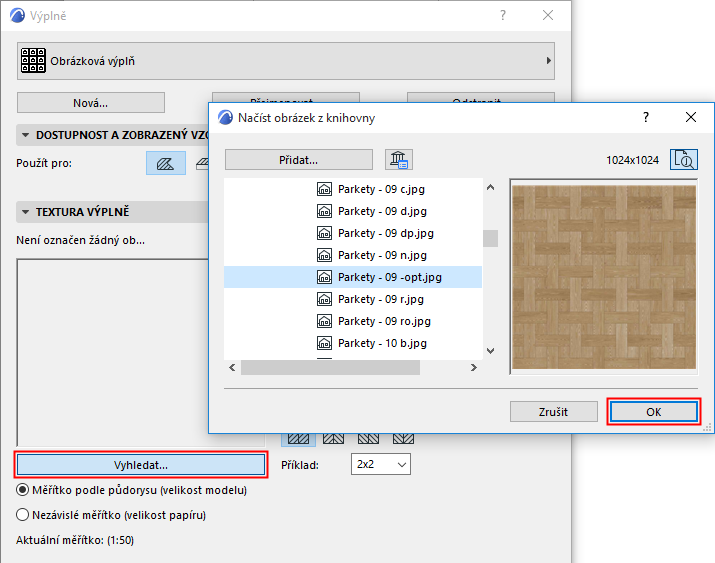Cancel with the Zrušit button

coord(554,412)
